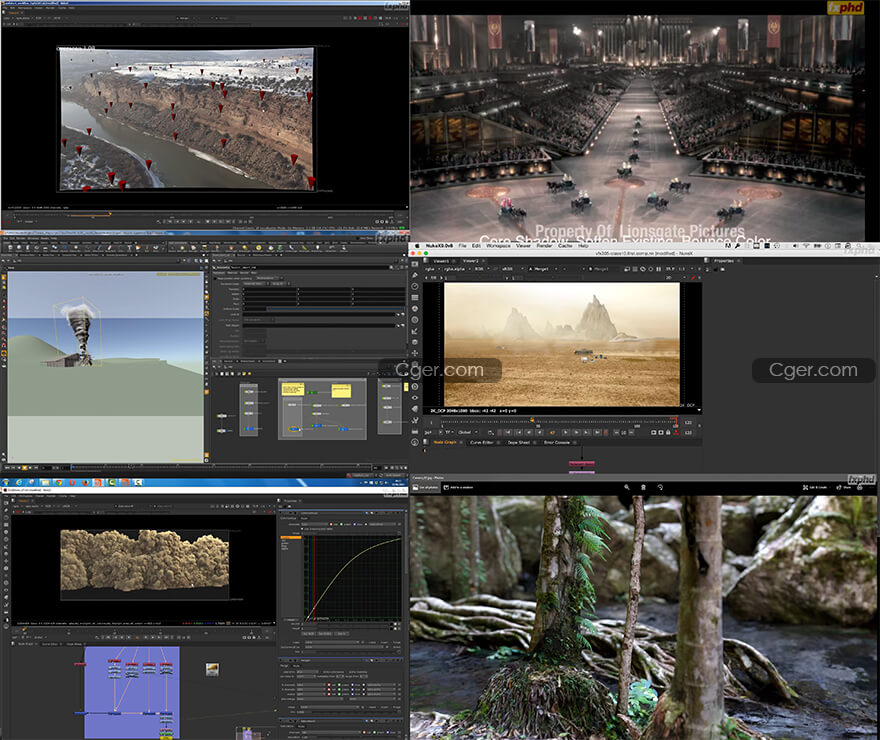Click Edit & Create in Photos window
The image size is (880, 740).
tap(815, 488)
